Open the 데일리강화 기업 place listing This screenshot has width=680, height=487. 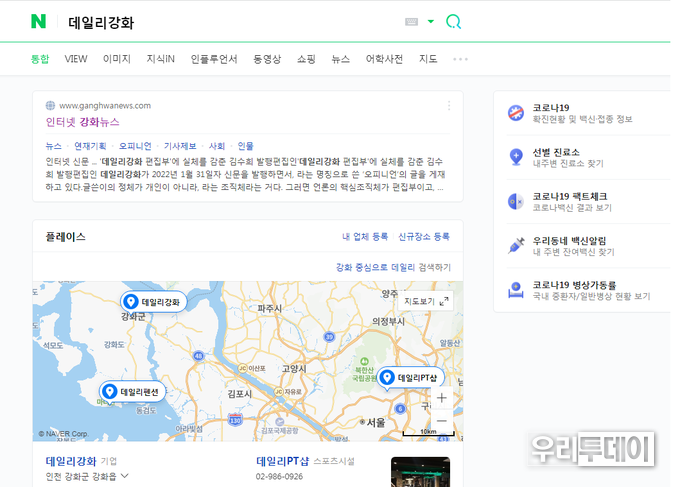pyautogui.click(x=71, y=461)
